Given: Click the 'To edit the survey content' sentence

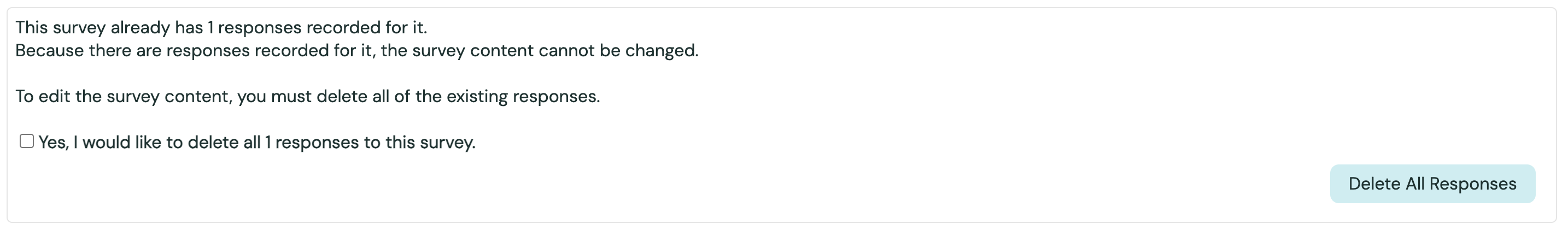Looking at the screenshot, I should click(307, 97).
